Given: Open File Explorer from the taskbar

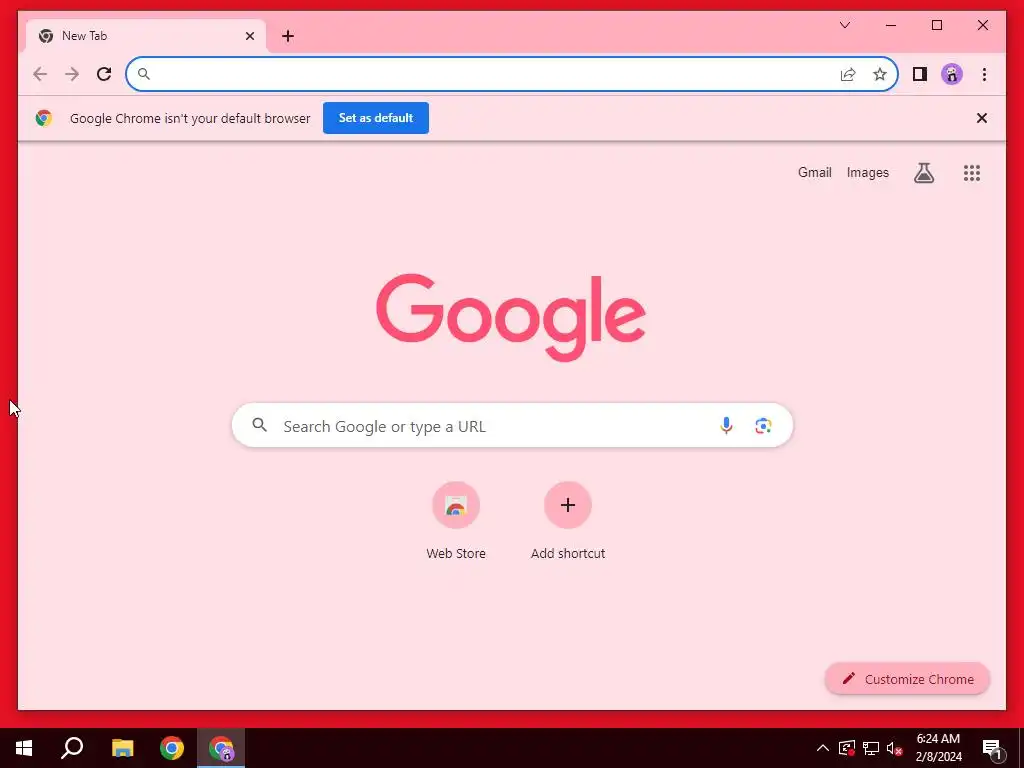Looking at the screenshot, I should tap(122, 748).
